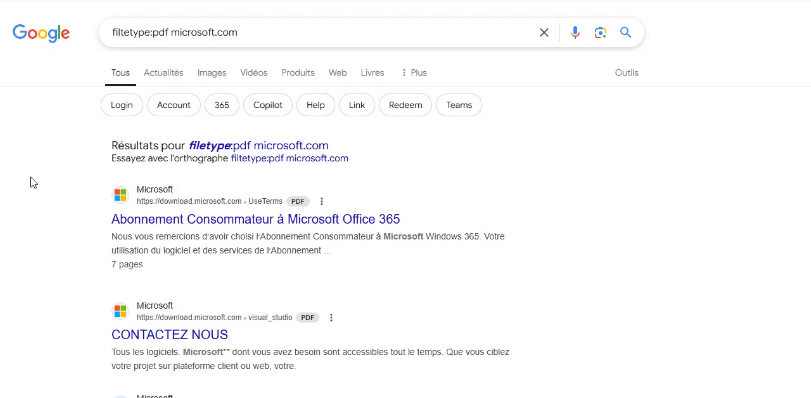Open the Outils search tools
This screenshot has height=398, width=811.
click(x=627, y=73)
